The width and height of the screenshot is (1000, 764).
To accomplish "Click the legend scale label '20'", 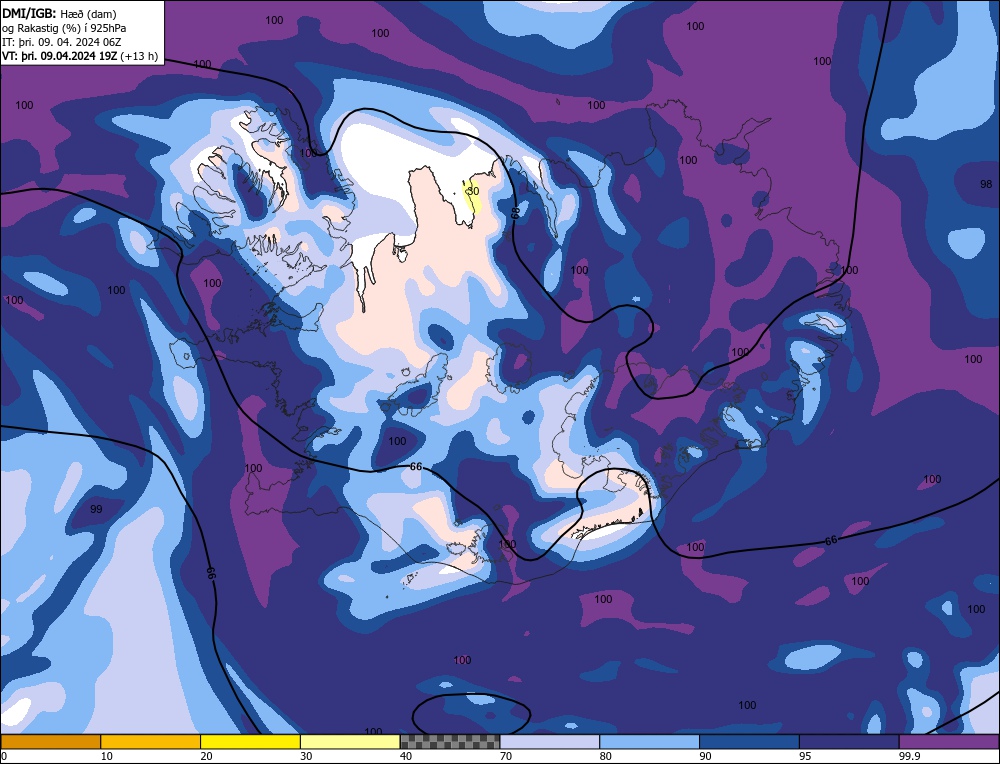I will pos(207,756).
